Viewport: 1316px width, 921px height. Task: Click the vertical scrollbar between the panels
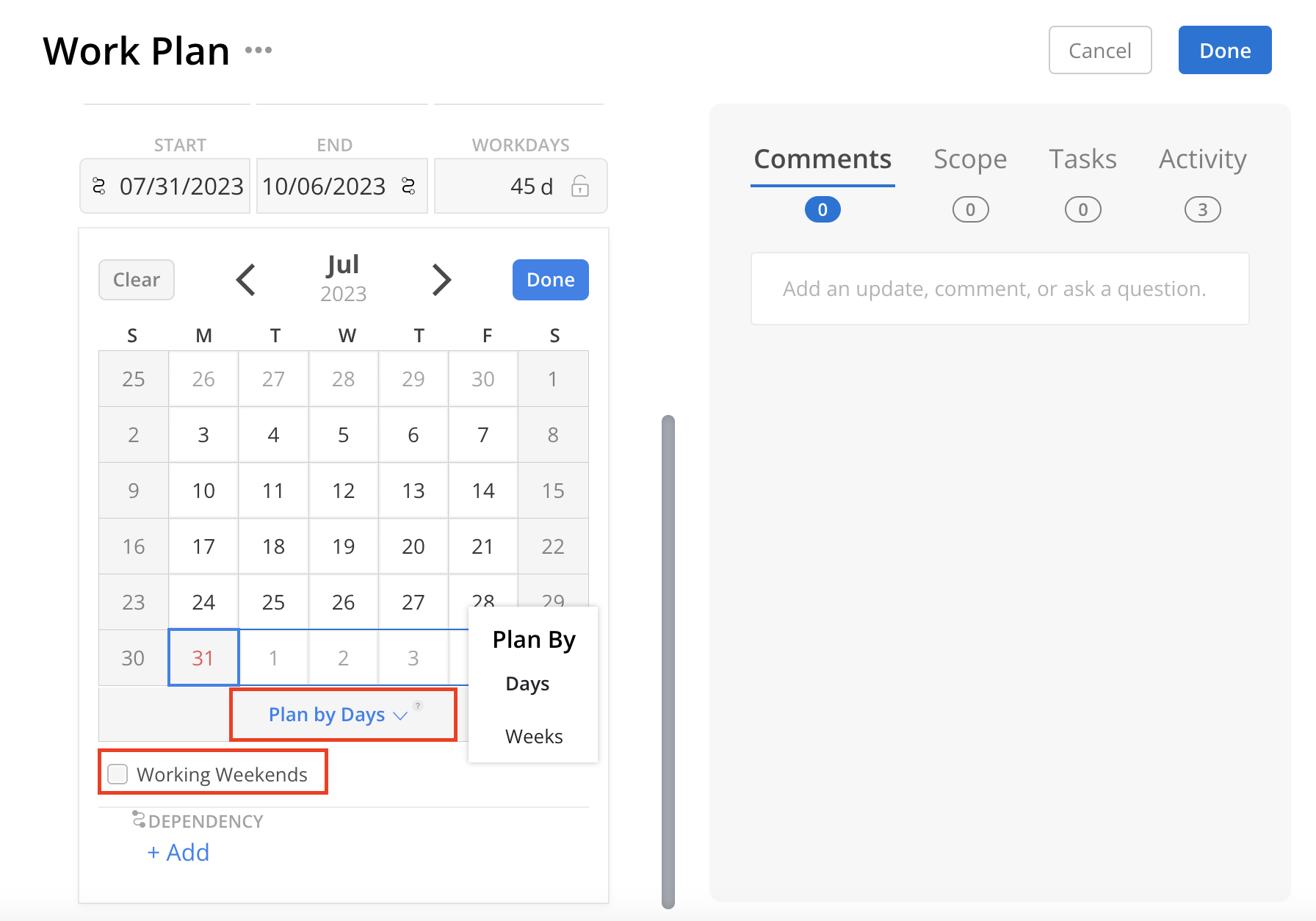(x=668, y=661)
